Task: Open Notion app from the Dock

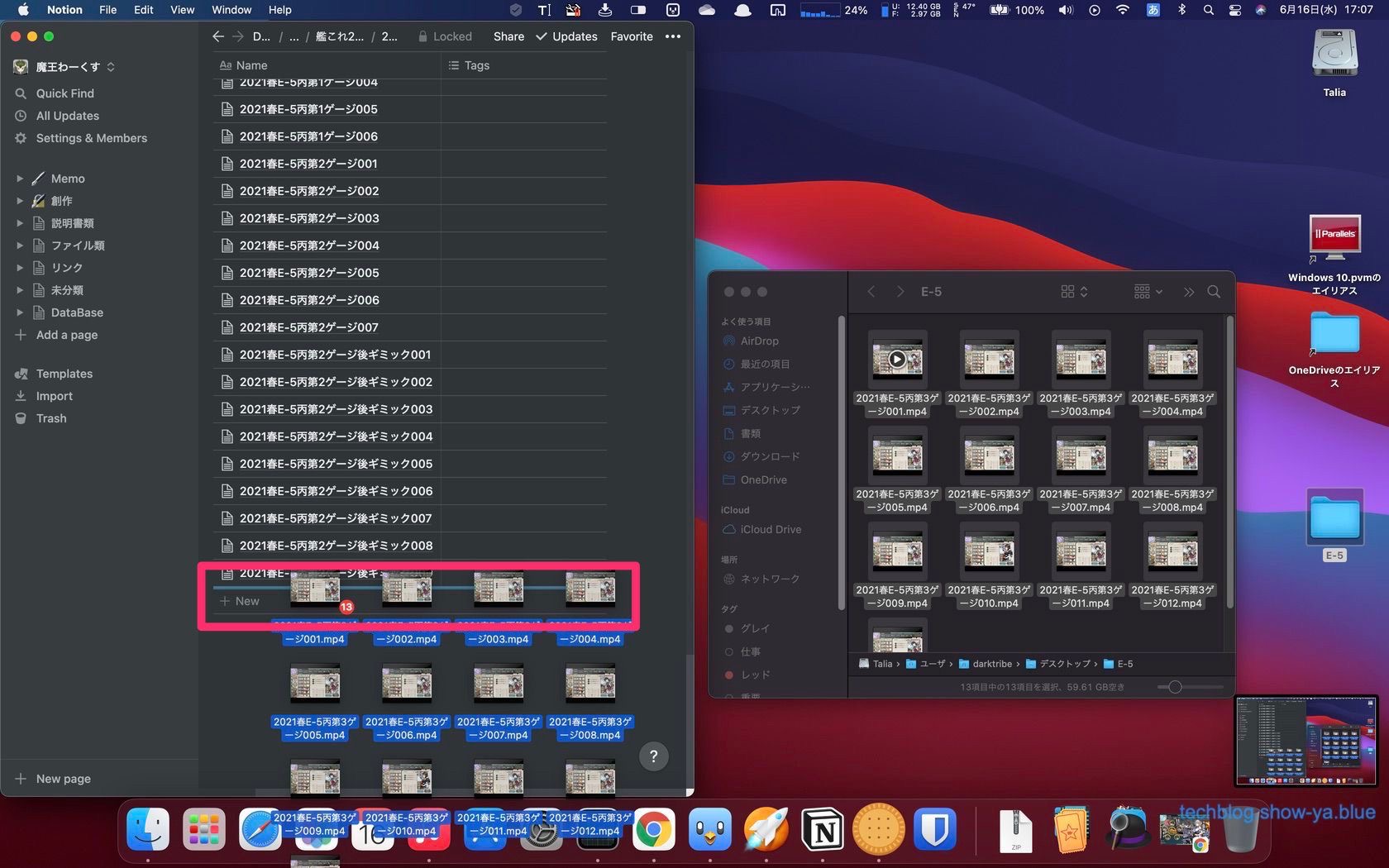Action: [x=823, y=830]
